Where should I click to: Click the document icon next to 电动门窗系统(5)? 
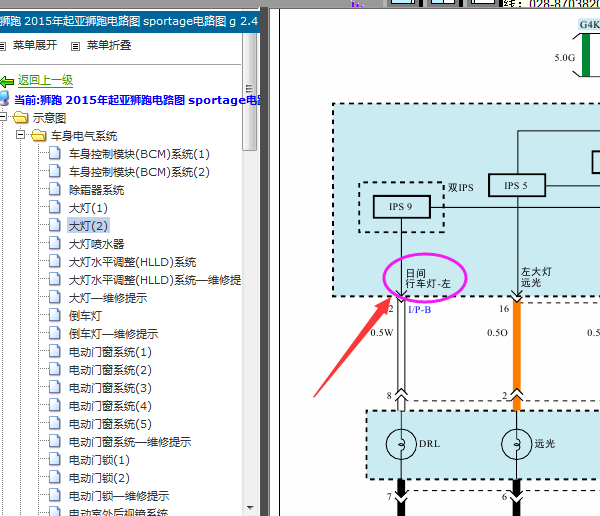pos(55,423)
